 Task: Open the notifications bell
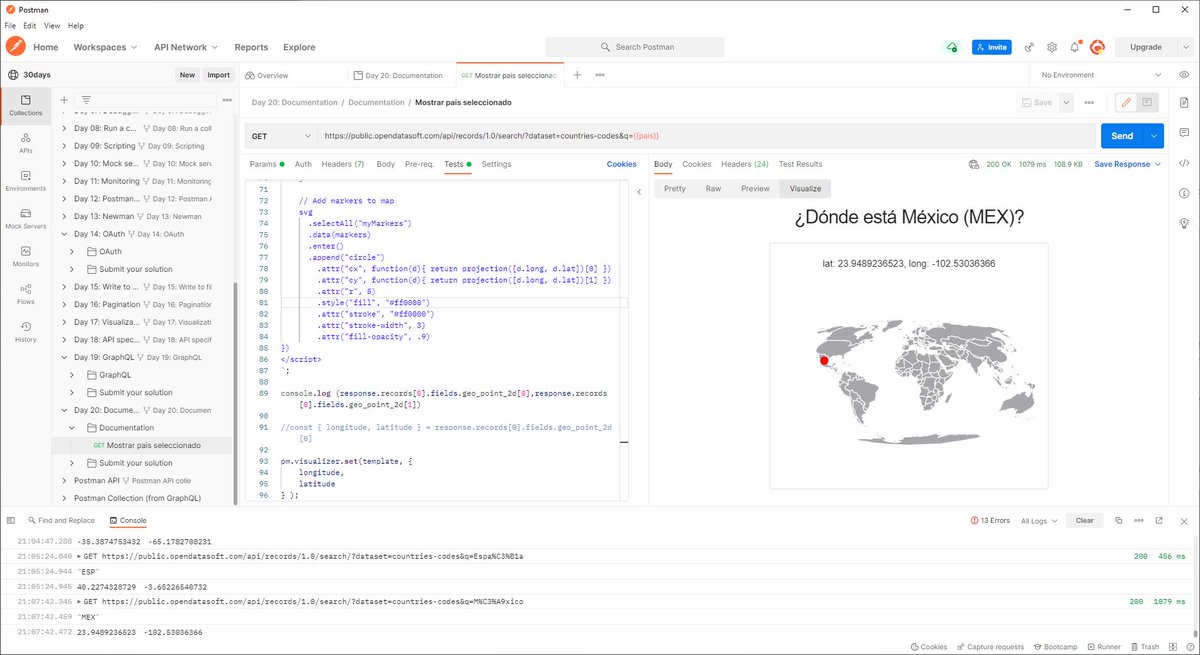(1074, 46)
